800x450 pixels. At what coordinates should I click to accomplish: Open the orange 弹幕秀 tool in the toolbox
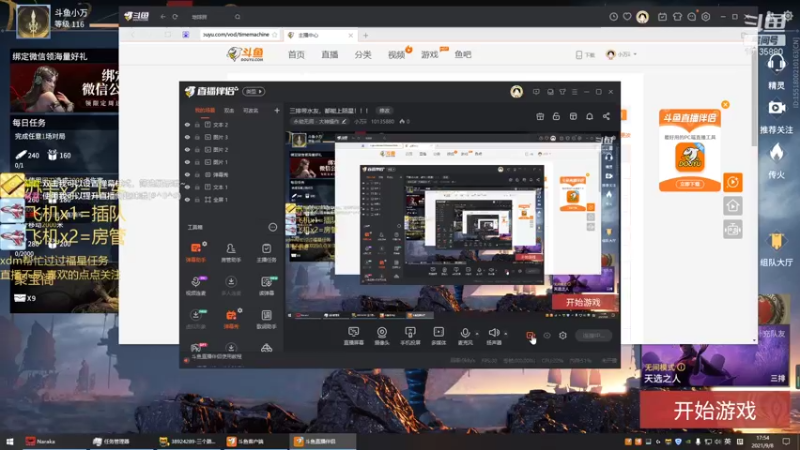[x=231, y=319]
